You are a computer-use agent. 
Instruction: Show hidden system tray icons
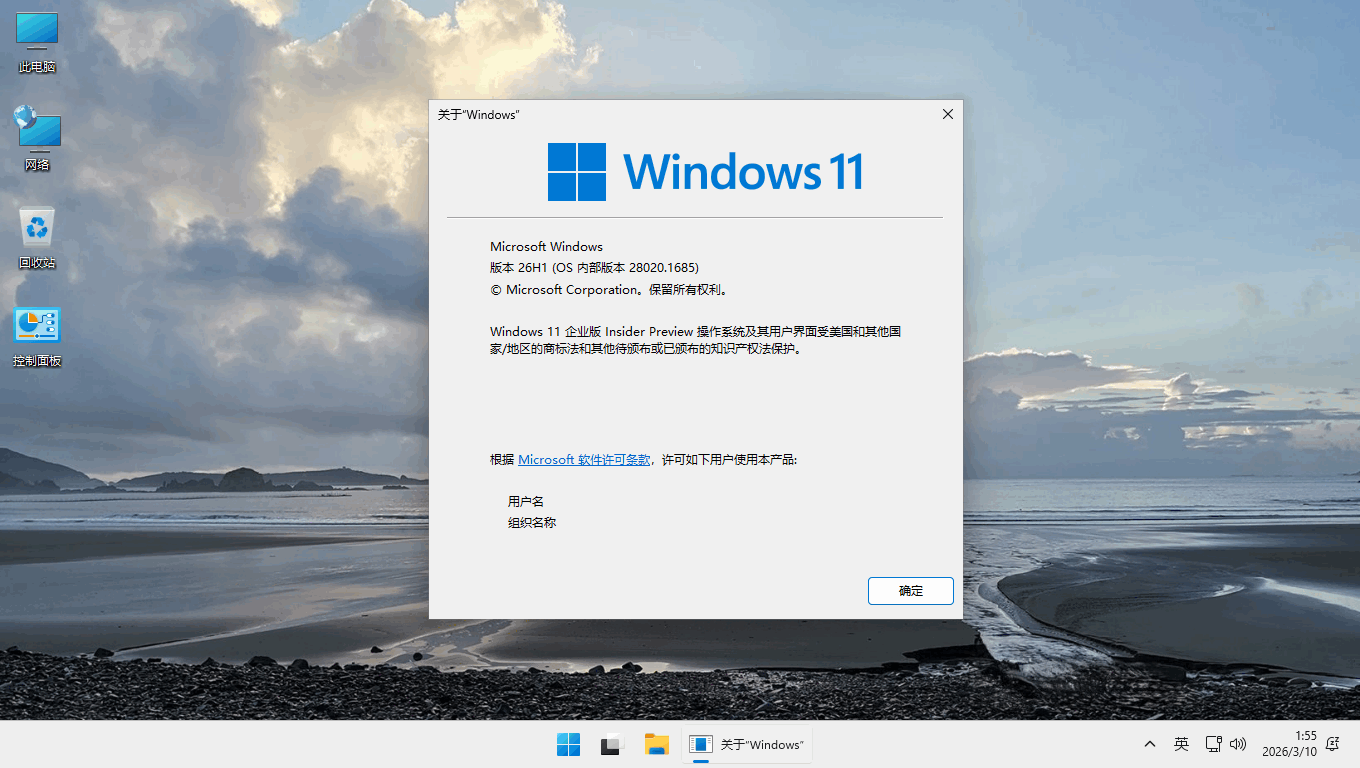click(1150, 744)
